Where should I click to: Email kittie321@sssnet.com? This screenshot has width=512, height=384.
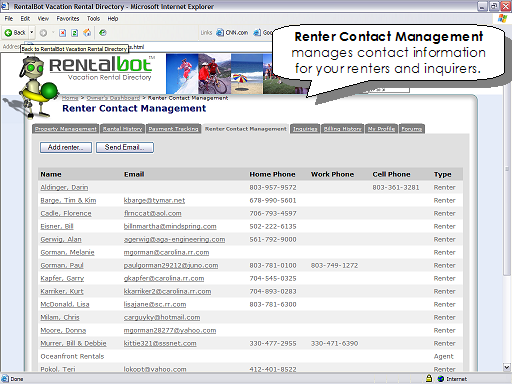tap(160, 343)
